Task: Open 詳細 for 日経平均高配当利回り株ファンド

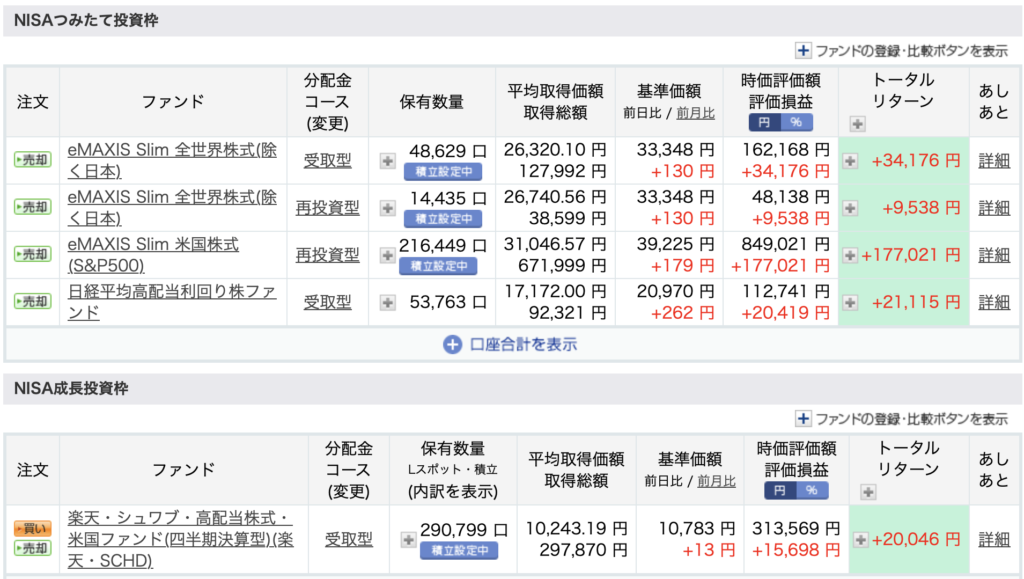Action: pyautogui.click(x=994, y=302)
